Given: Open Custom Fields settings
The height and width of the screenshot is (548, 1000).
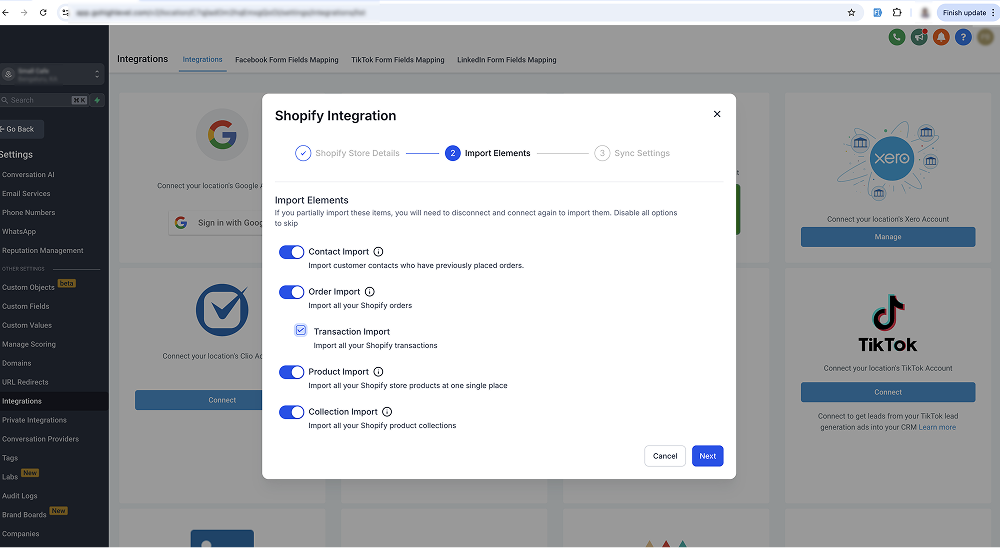Looking at the screenshot, I should click(x=26, y=307).
